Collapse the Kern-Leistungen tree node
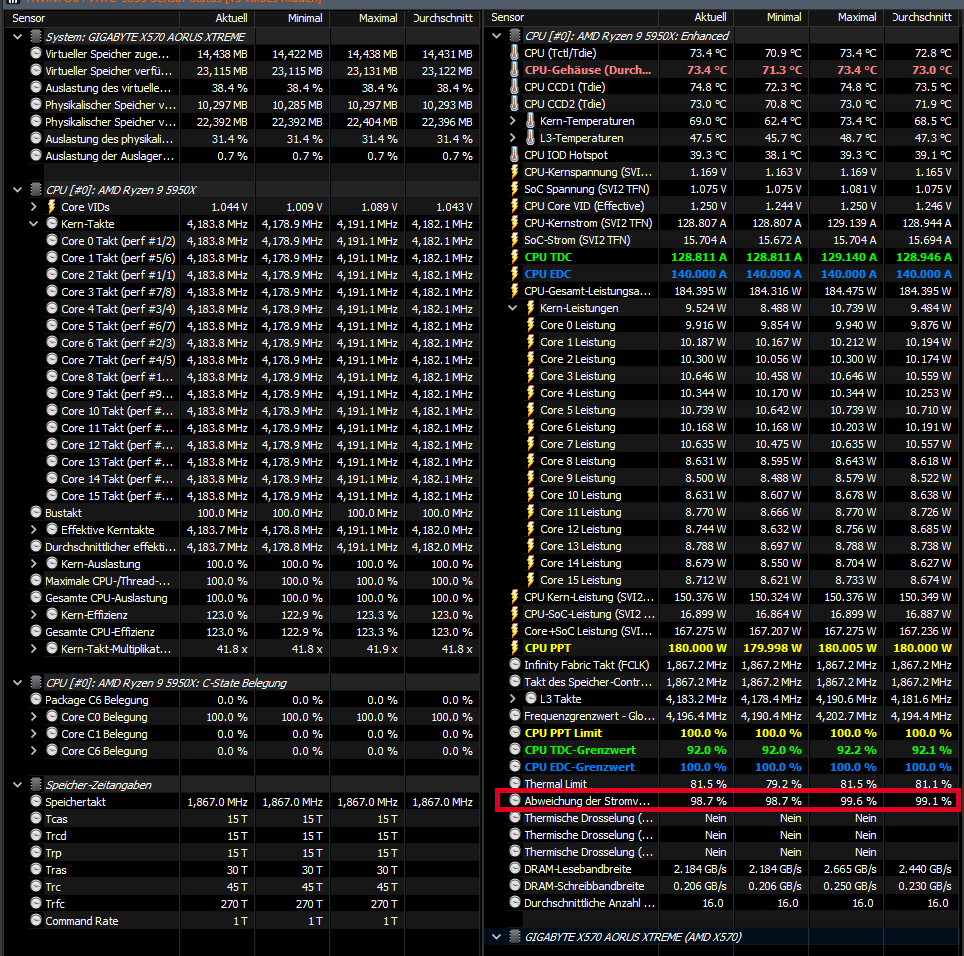Screen dimensions: 964x956 pyautogui.click(x=513, y=308)
